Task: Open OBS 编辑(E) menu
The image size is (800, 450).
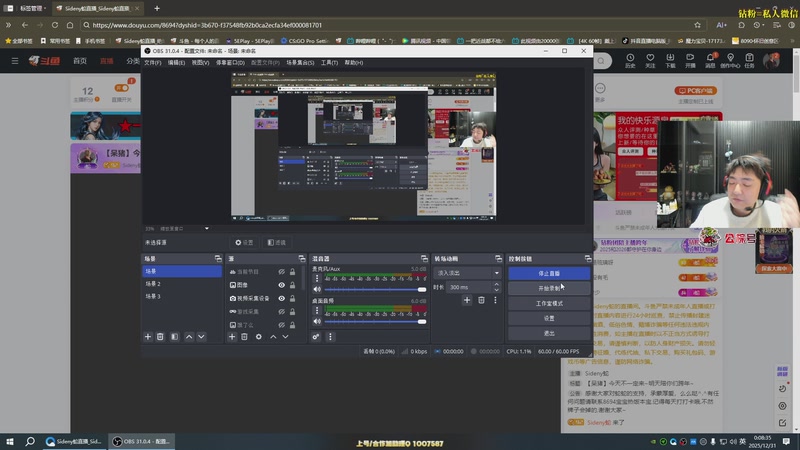Action: [x=177, y=63]
